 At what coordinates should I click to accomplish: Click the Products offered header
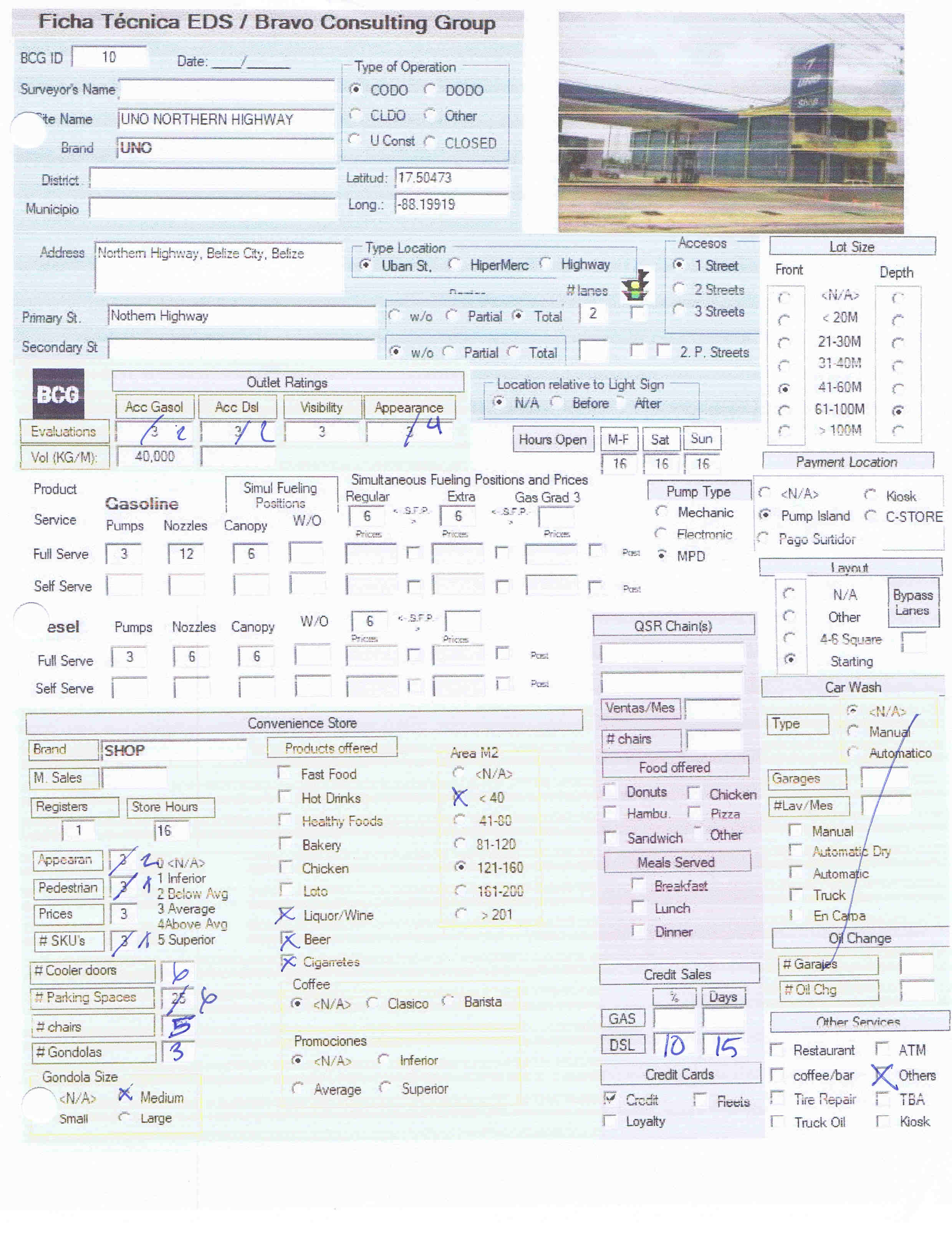click(x=332, y=748)
